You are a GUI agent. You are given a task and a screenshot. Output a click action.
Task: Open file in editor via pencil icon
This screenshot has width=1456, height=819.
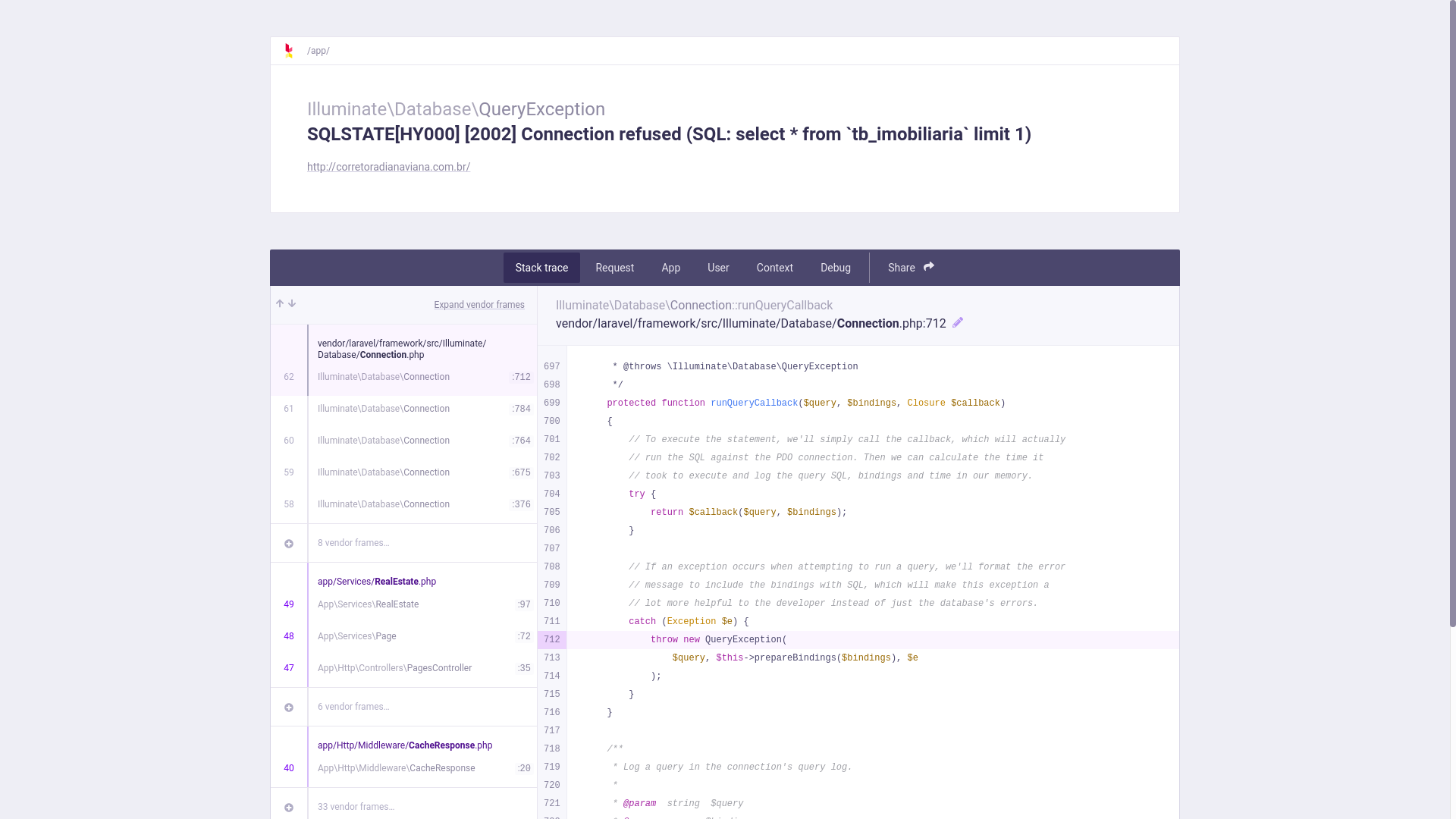[x=958, y=323]
